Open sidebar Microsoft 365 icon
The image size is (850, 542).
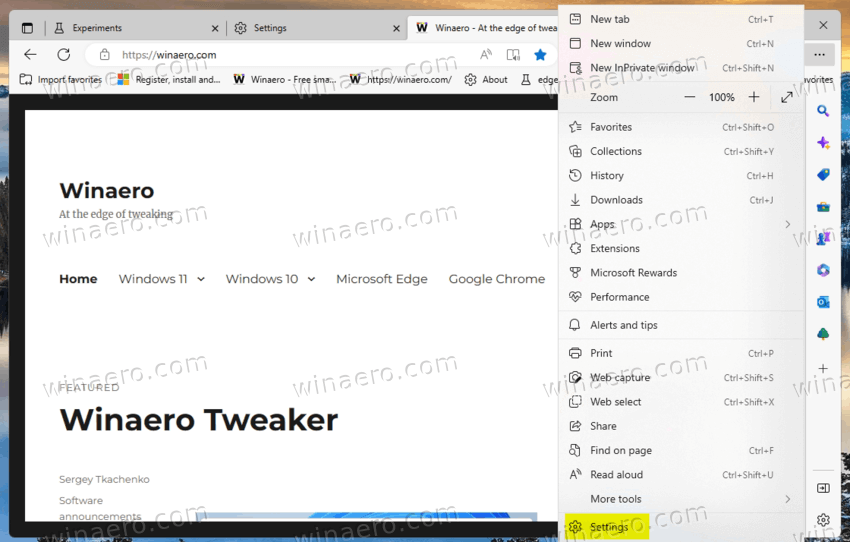pyautogui.click(x=823, y=270)
